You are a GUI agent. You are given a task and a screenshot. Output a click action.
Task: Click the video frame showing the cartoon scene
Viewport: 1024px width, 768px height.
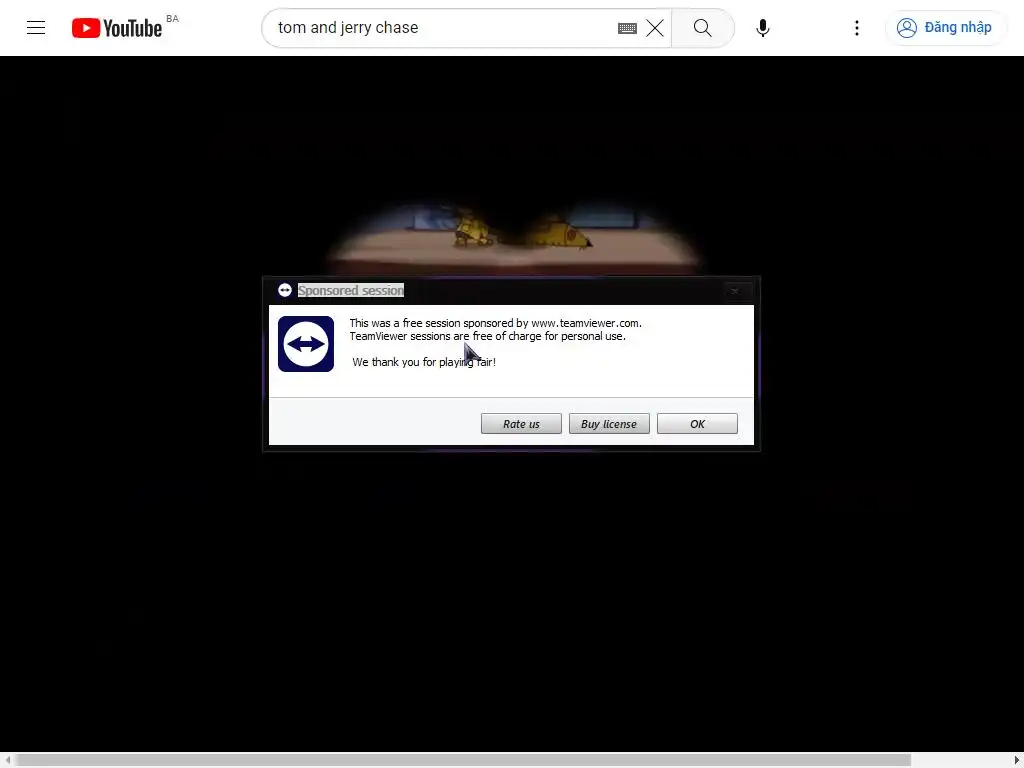pyautogui.click(x=513, y=235)
